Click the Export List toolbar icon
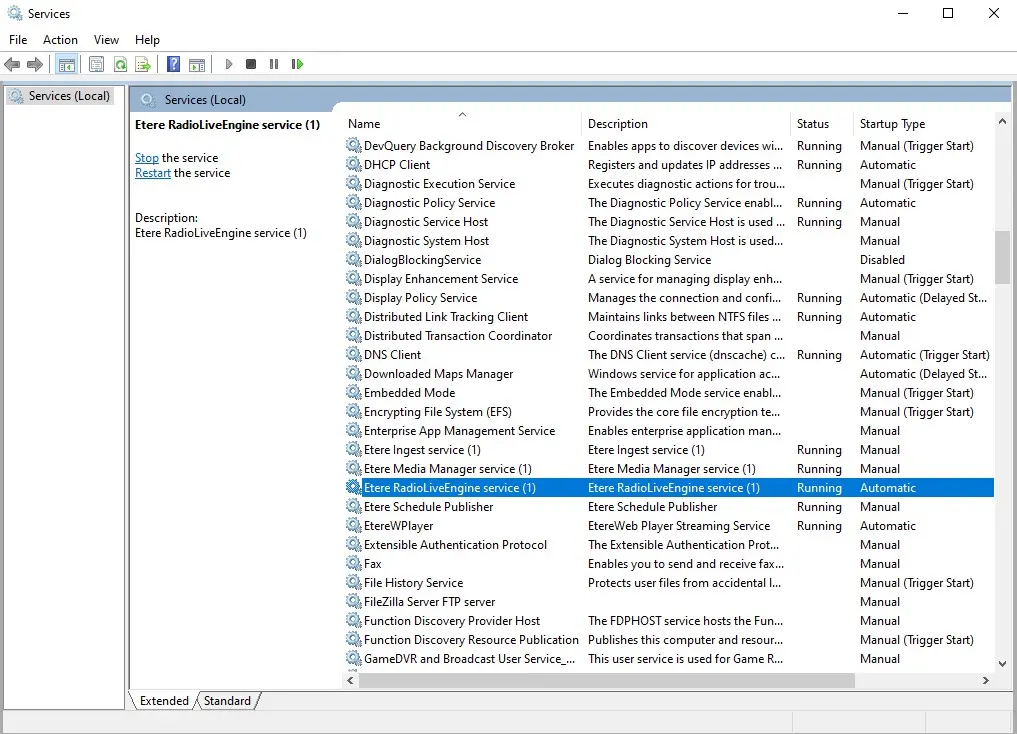Image resolution: width=1017 pixels, height=734 pixels. [143, 65]
